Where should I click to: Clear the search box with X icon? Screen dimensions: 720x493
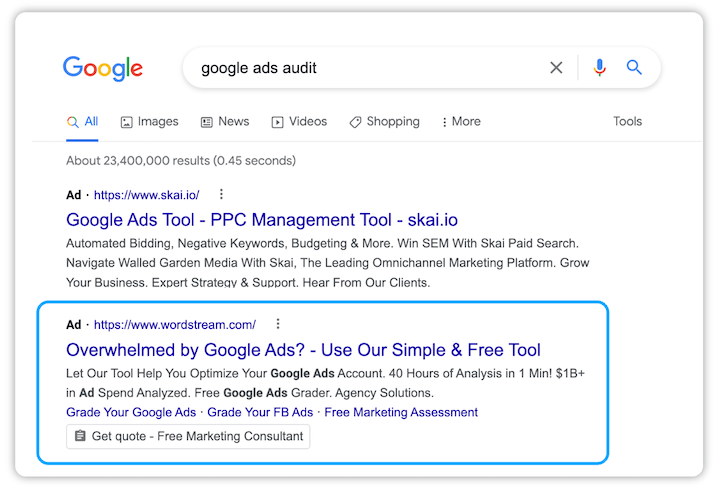[556, 68]
